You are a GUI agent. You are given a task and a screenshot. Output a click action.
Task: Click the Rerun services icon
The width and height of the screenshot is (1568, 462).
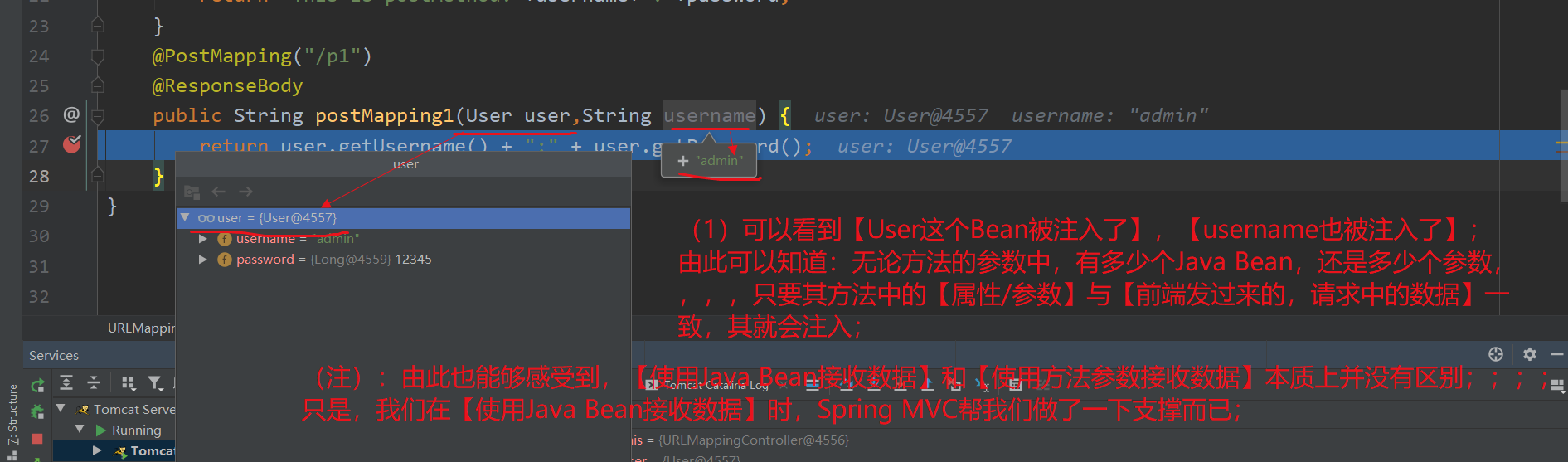tap(37, 386)
